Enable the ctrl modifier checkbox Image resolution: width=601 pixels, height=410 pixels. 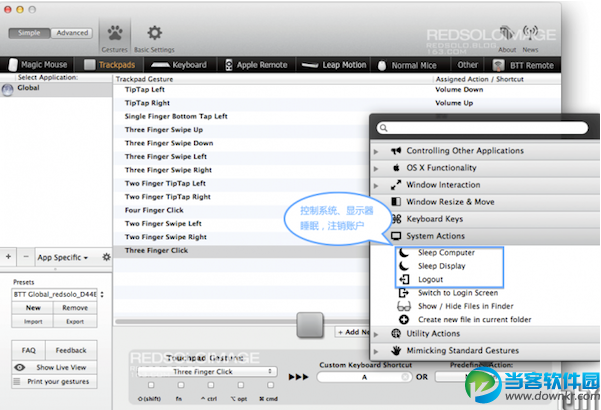pos(211,385)
